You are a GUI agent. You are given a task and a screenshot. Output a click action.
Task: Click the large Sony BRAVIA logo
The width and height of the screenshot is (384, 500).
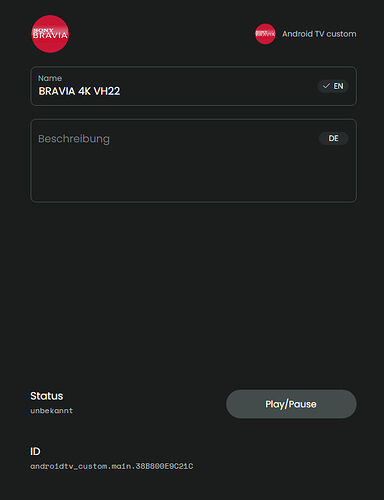50,34
